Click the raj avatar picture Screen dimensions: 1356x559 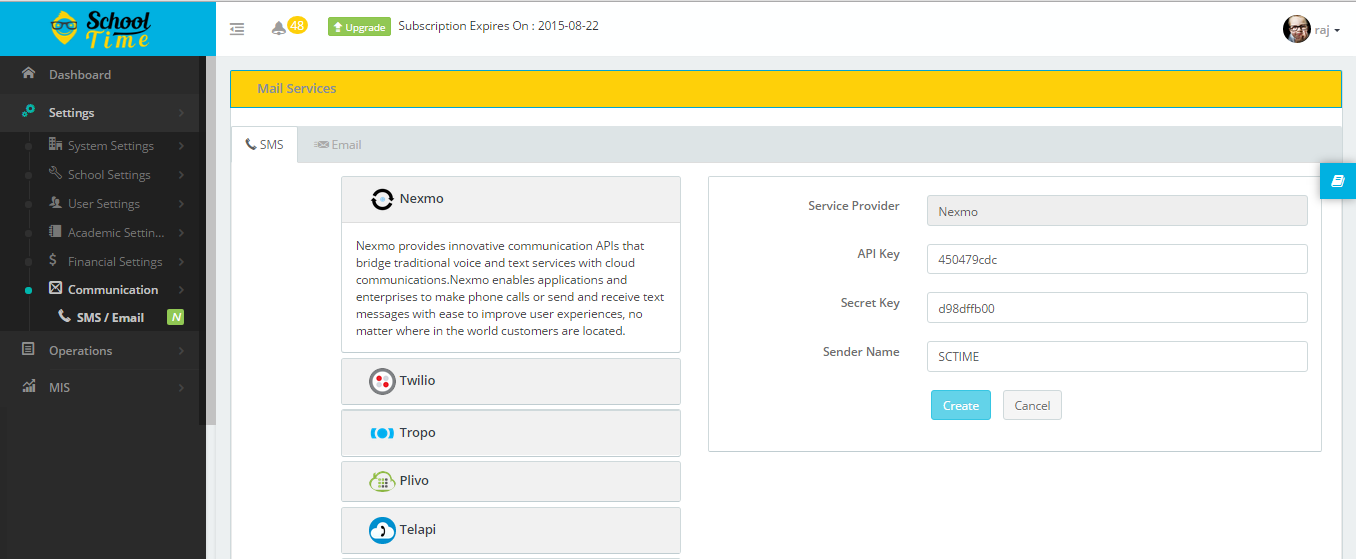pos(1296,29)
